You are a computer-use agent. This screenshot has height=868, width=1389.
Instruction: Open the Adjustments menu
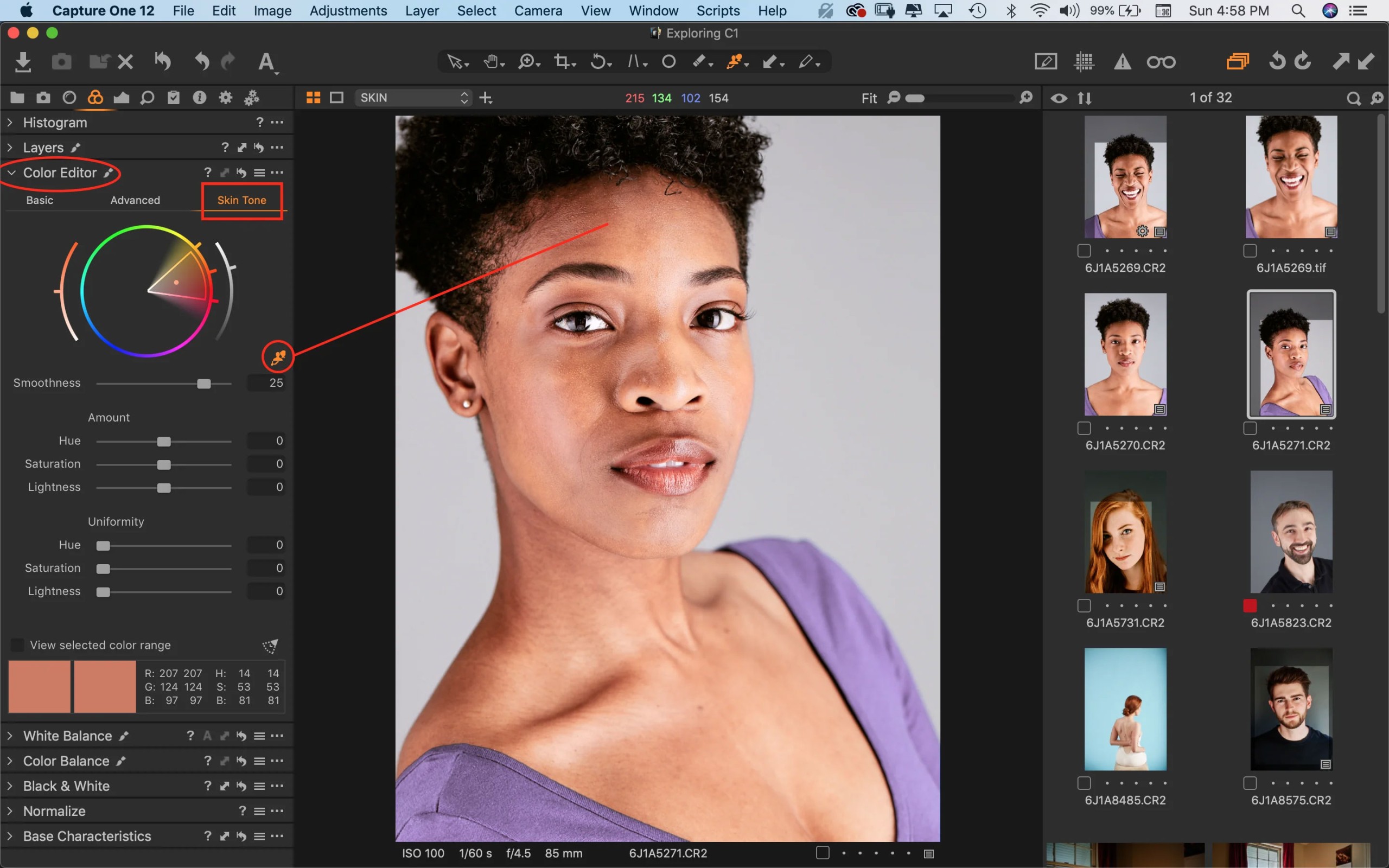click(348, 10)
